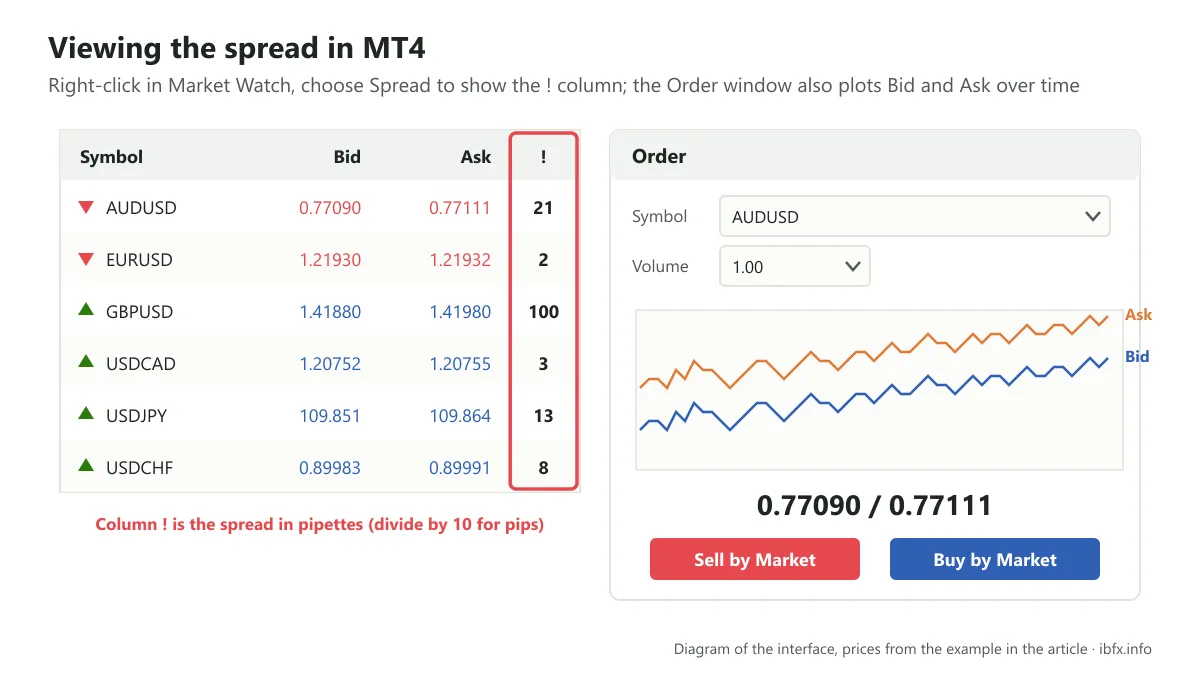Viewport: 1200px width, 675px height.
Task: Select the USDCHF symbol row
Action: click(320, 467)
